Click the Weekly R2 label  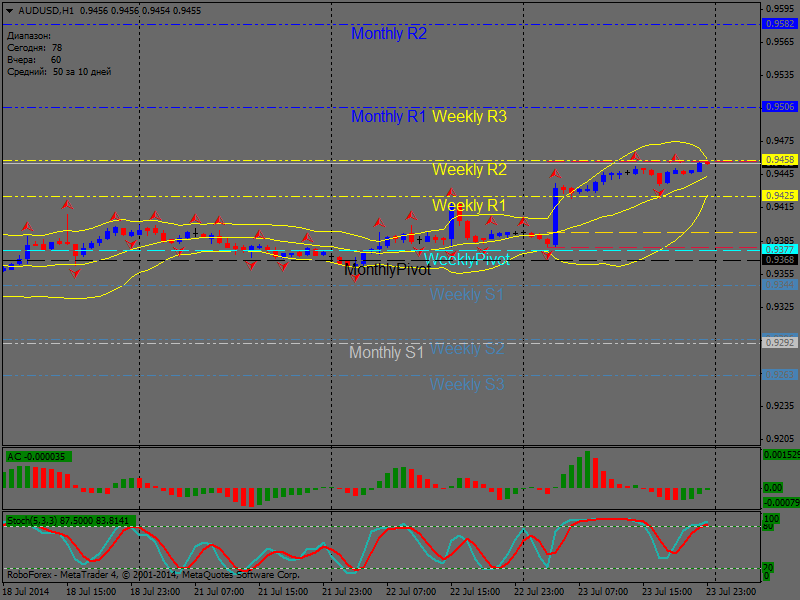(x=469, y=170)
